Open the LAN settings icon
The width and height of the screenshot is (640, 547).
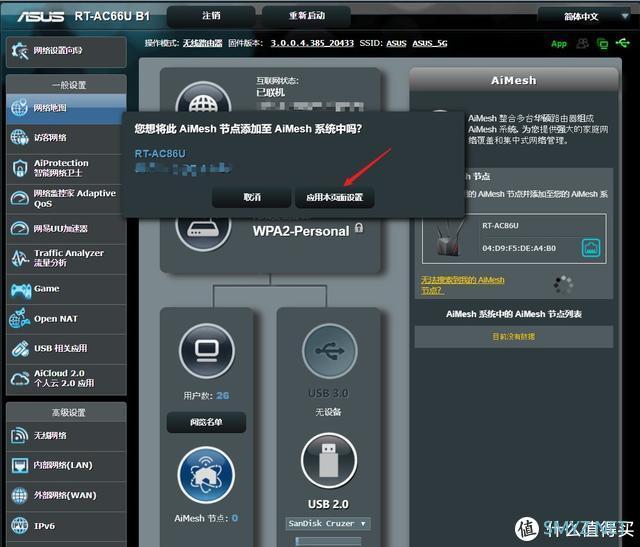pos(19,465)
